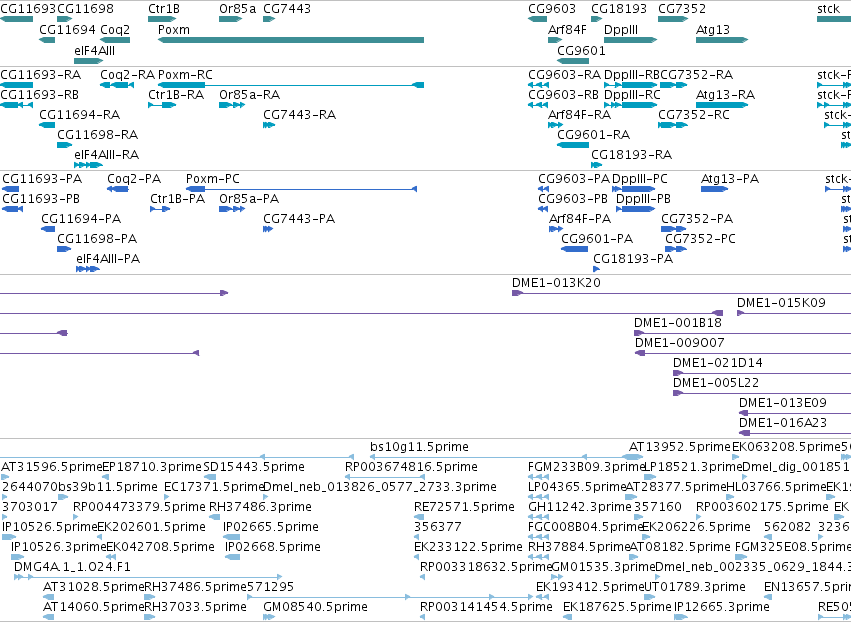The height and width of the screenshot is (622, 851).
Task: Click the CG7443 gene label
Action: 287,9
